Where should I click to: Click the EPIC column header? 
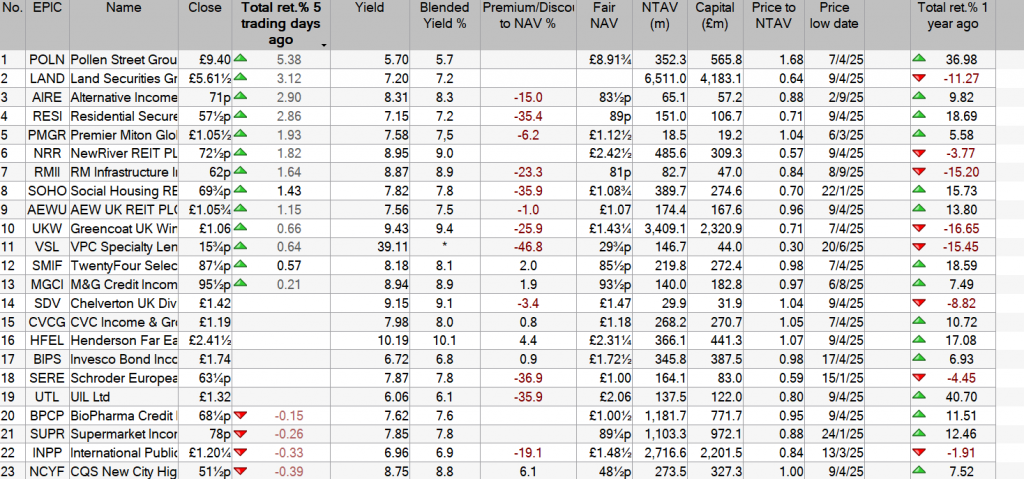tap(47, 24)
